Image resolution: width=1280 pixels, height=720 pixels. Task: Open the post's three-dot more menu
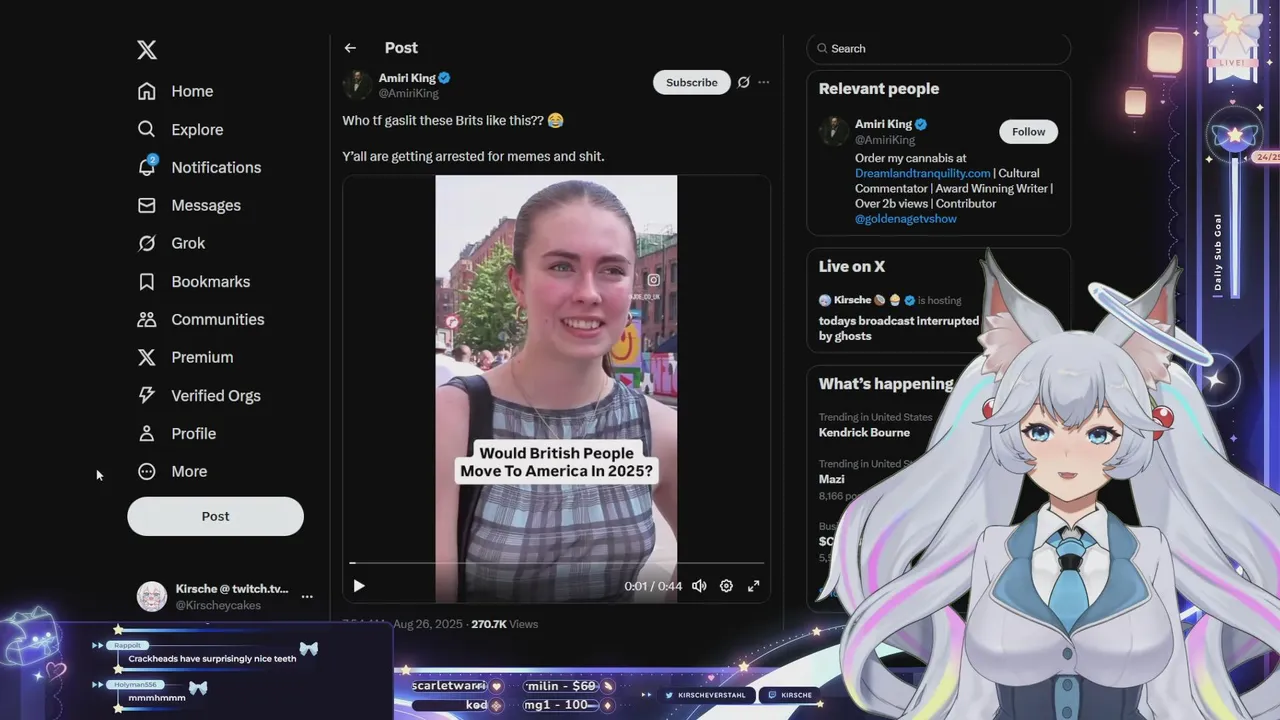point(764,82)
